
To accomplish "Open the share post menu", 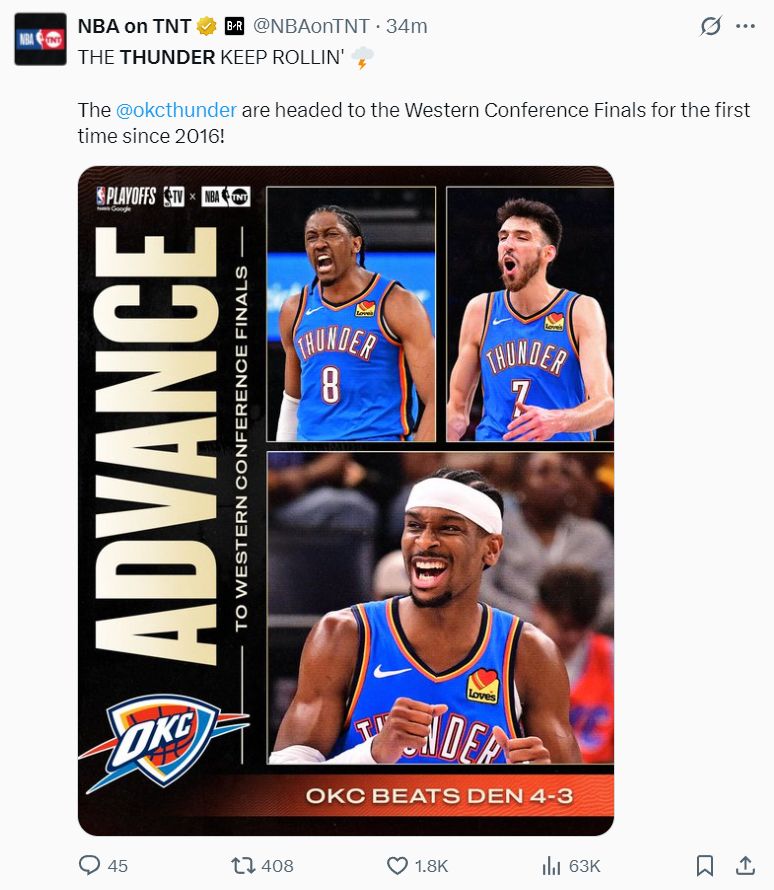I will [x=745, y=866].
